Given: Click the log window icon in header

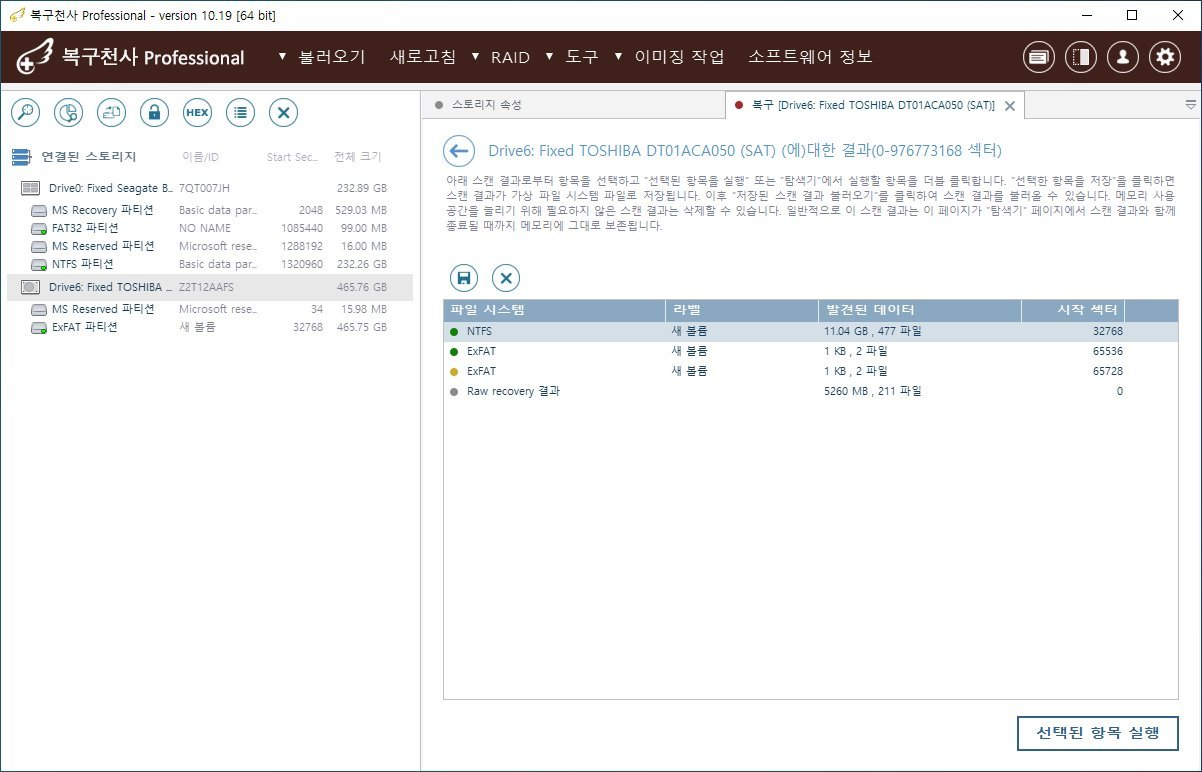Looking at the screenshot, I should tap(1039, 57).
